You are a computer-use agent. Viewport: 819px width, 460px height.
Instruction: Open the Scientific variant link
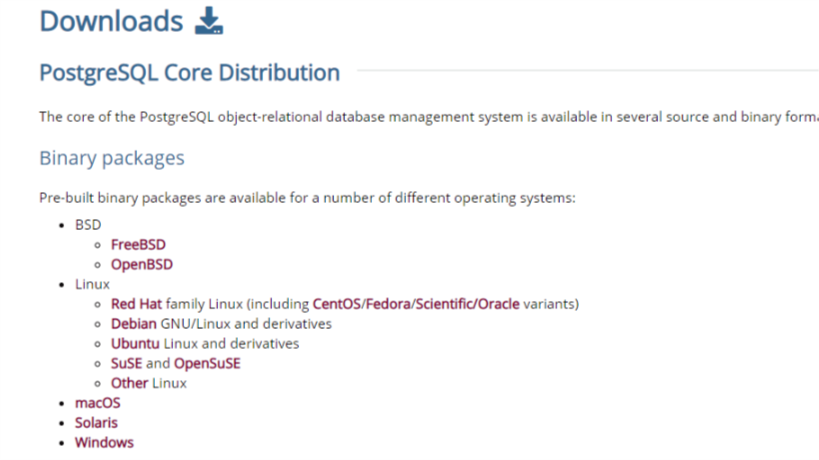click(x=444, y=304)
